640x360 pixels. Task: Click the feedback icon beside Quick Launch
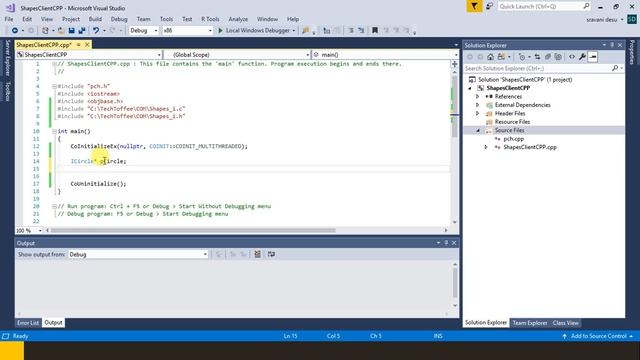(x=489, y=7)
